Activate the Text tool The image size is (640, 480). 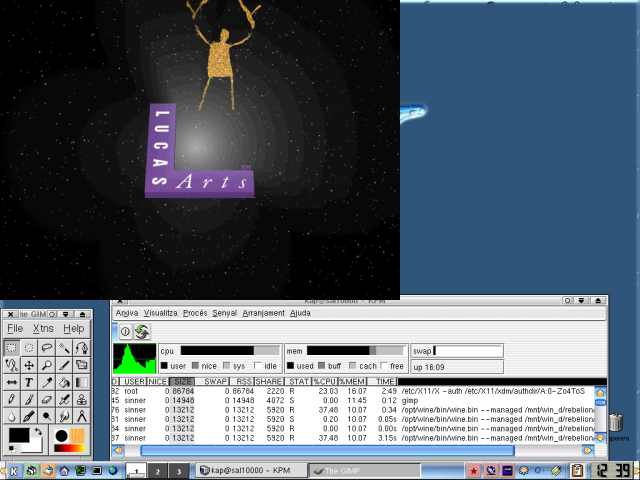pyautogui.click(x=29, y=382)
